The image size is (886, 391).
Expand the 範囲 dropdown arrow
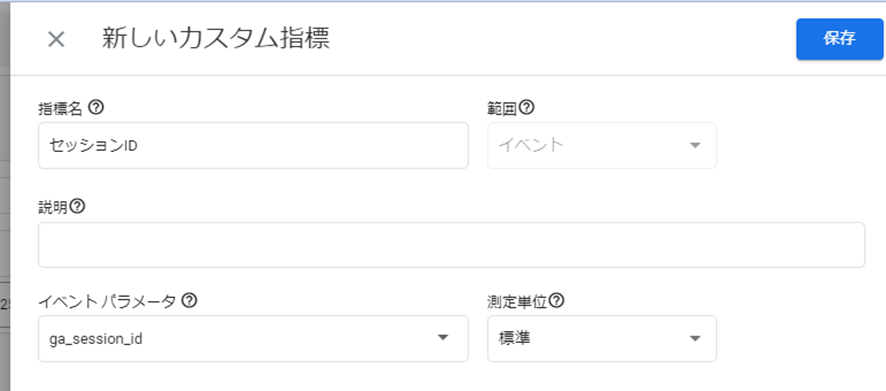695,146
